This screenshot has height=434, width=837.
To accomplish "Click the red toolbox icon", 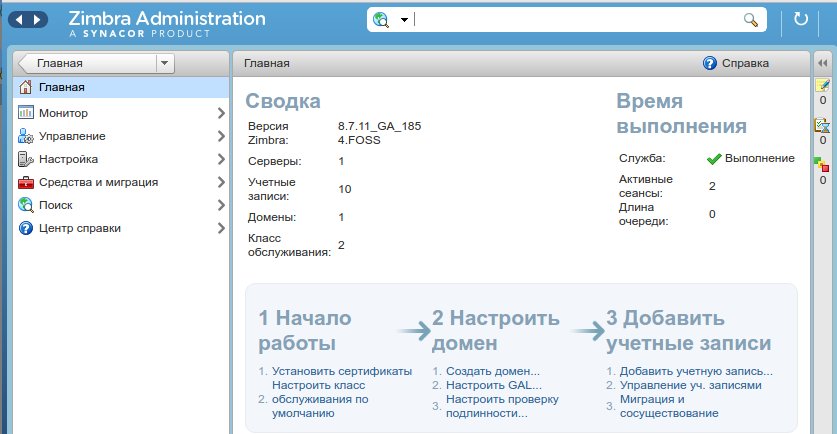I will 25,183.
